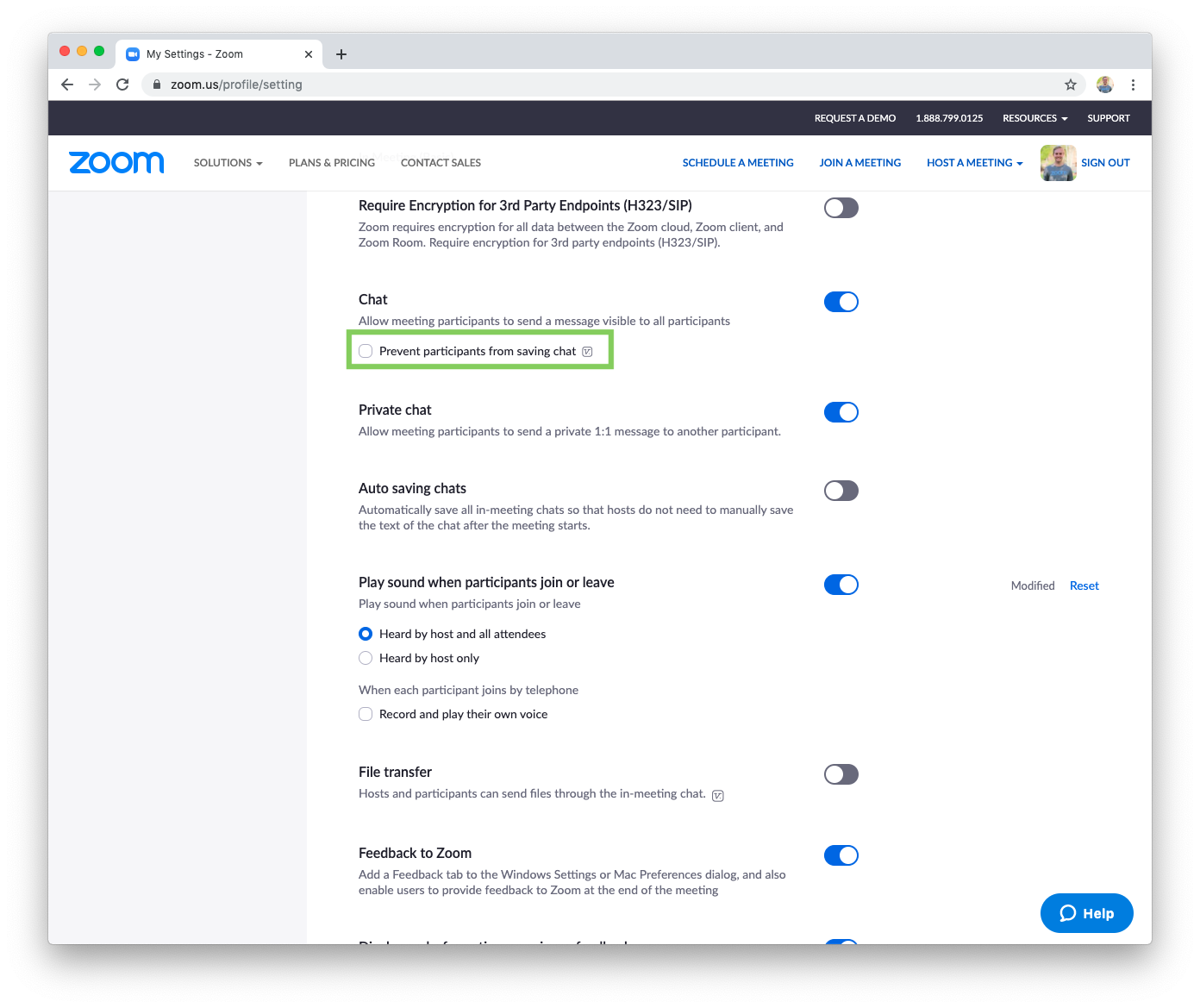
Task: Open the Help chat button
Action: (1086, 913)
